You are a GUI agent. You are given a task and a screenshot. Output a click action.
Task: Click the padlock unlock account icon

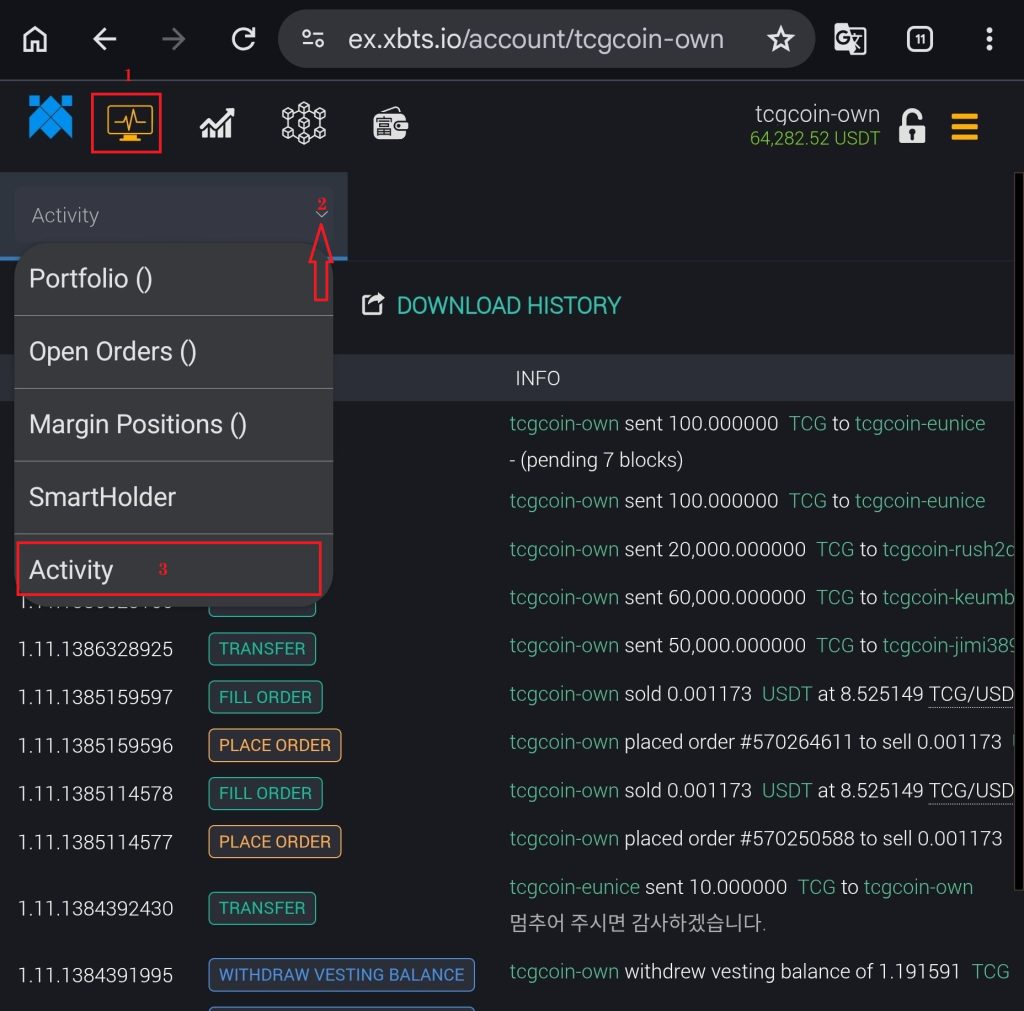[x=911, y=127]
